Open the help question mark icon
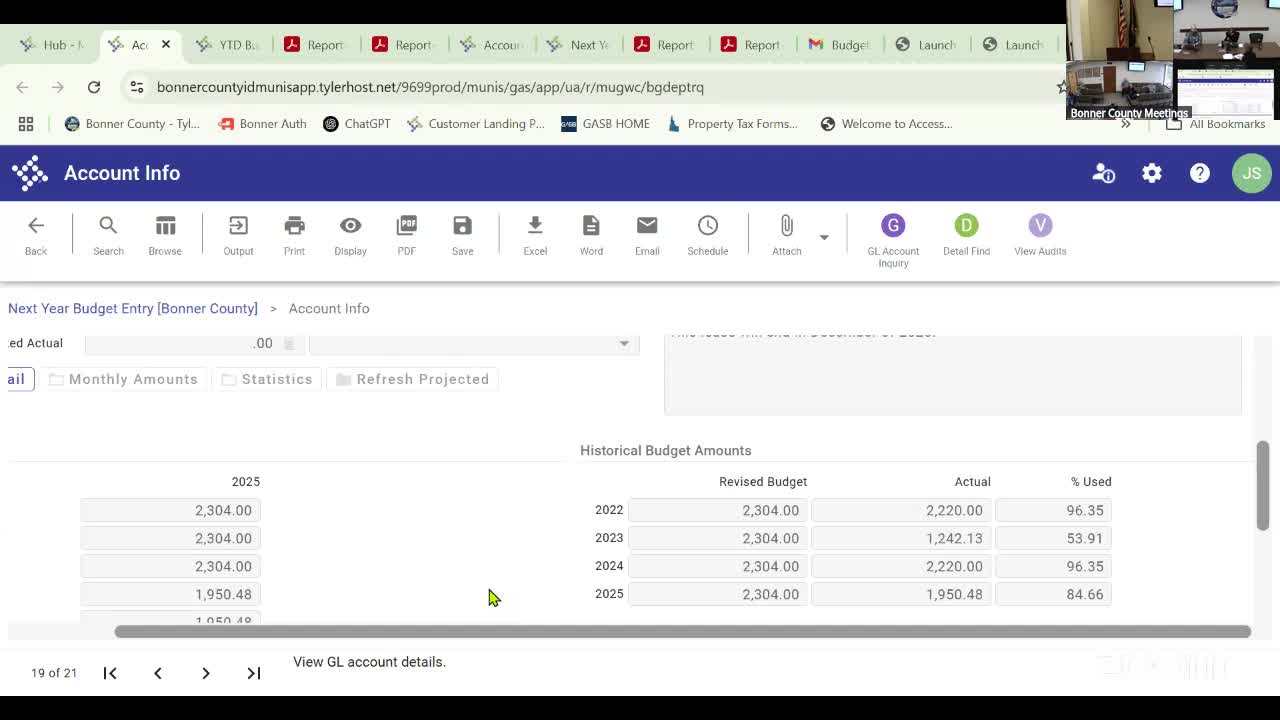1280x720 pixels. click(x=1200, y=173)
